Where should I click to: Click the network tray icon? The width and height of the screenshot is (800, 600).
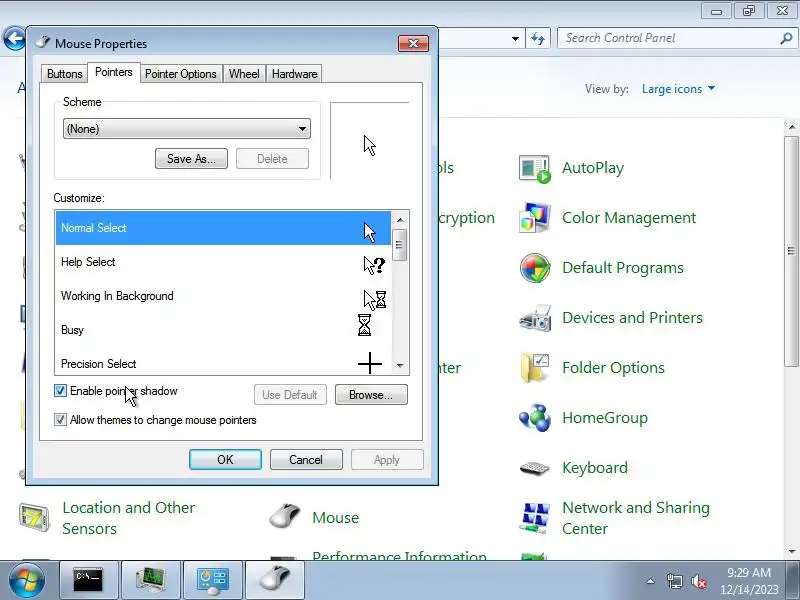(x=674, y=581)
